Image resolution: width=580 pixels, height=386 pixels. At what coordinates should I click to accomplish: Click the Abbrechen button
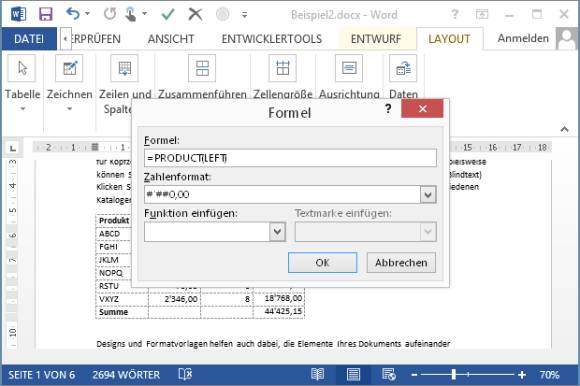[x=401, y=263]
